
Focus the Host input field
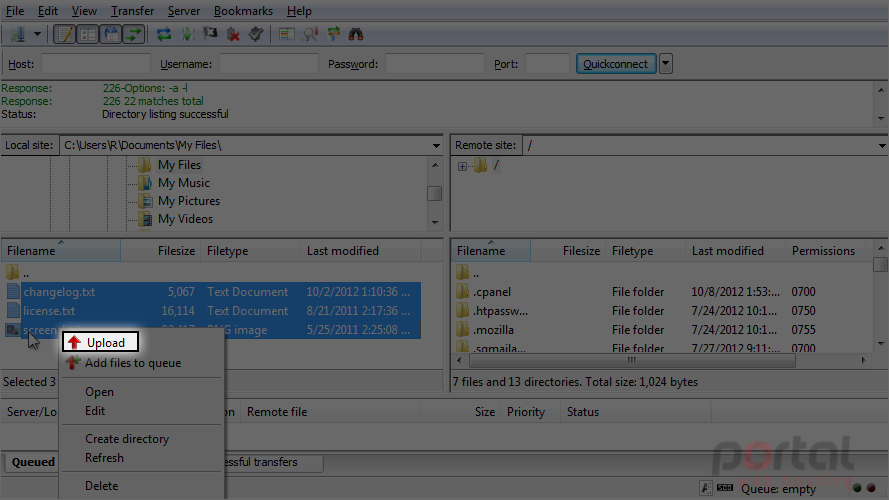[x=96, y=63]
